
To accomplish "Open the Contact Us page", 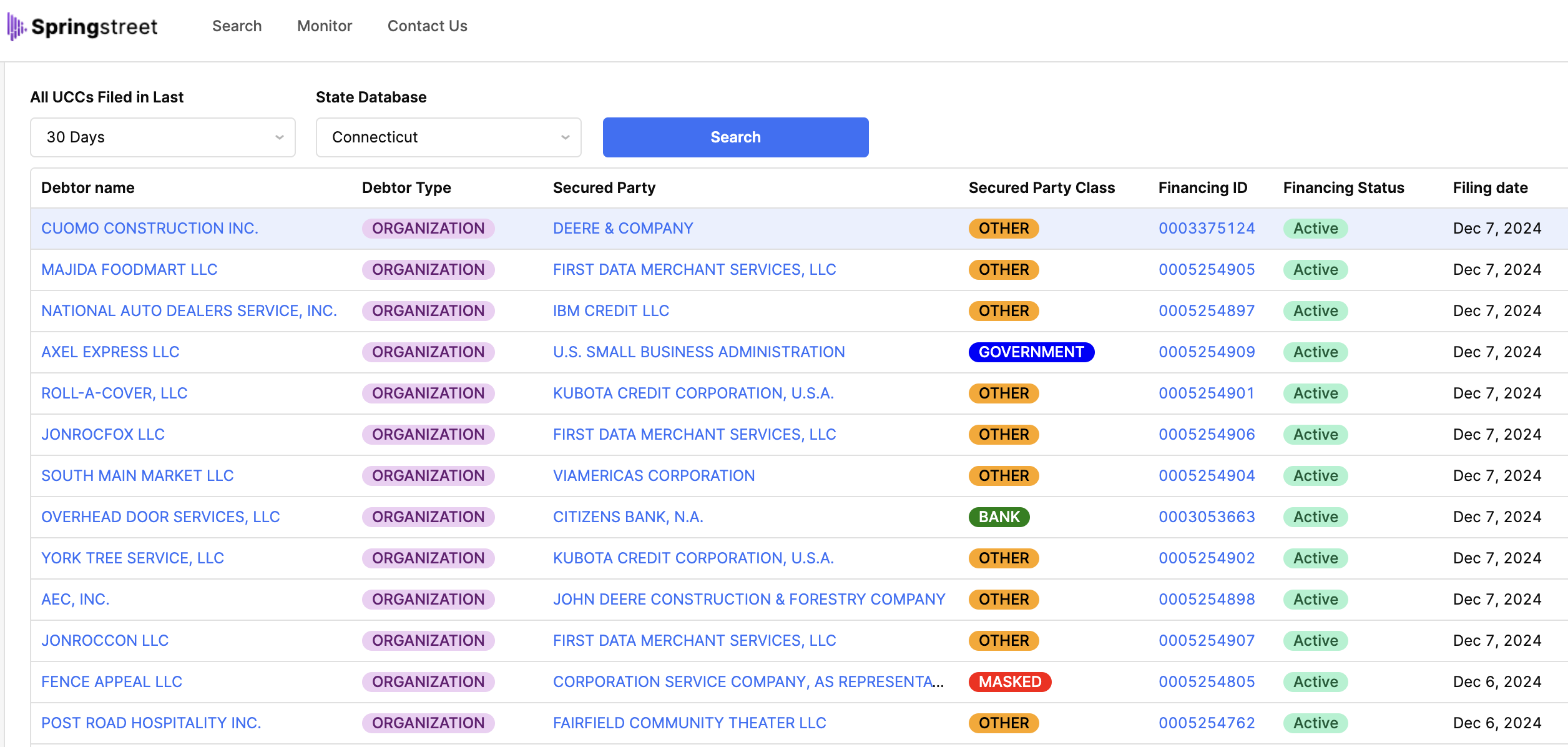I will (427, 26).
